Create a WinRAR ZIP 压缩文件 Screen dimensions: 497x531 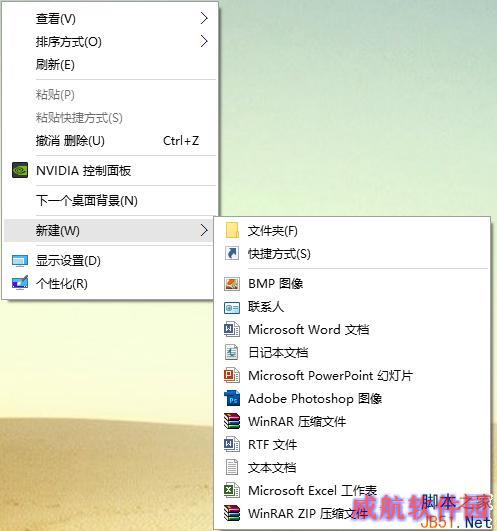coord(352,513)
